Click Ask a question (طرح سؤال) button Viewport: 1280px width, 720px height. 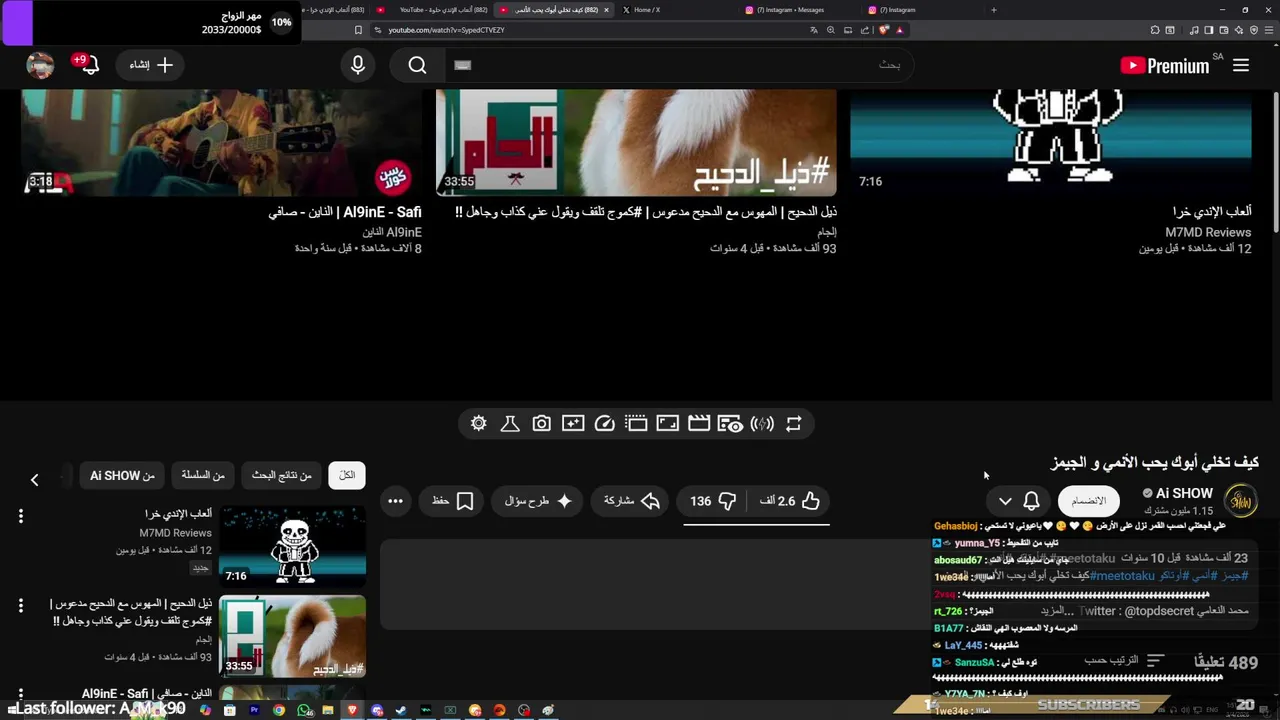coord(538,501)
